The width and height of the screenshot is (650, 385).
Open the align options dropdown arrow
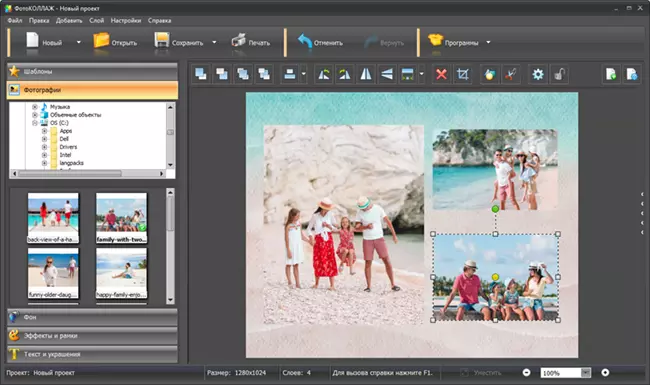pyautogui.click(x=303, y=74)
